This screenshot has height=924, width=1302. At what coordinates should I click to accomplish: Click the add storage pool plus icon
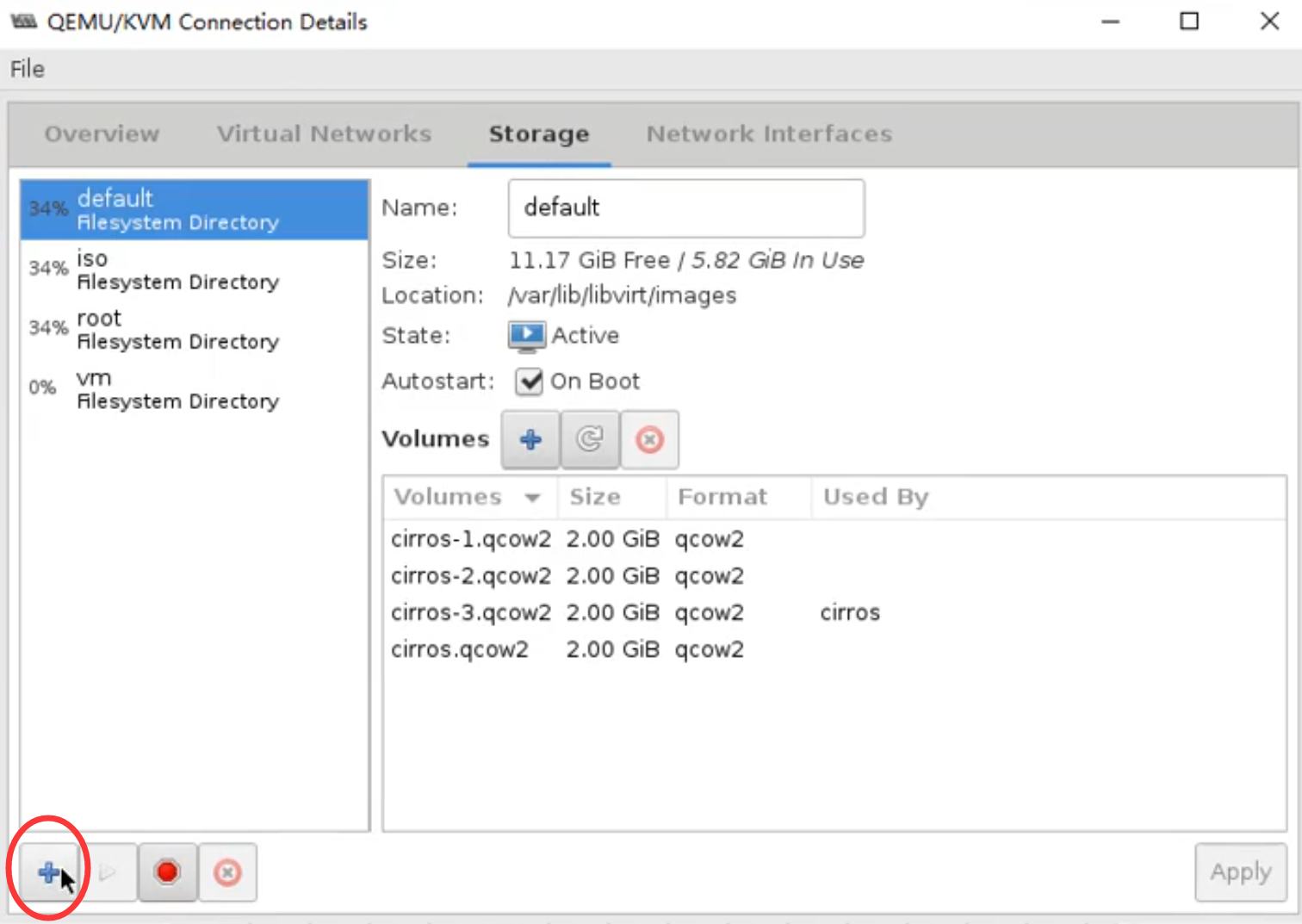(x=49, y=872)
